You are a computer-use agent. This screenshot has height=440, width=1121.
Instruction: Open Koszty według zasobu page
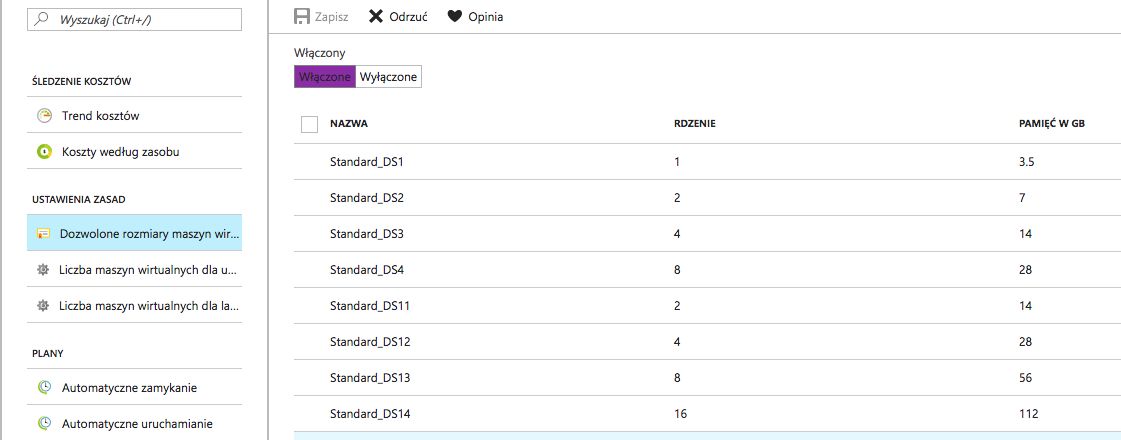(x=121, y=152)
